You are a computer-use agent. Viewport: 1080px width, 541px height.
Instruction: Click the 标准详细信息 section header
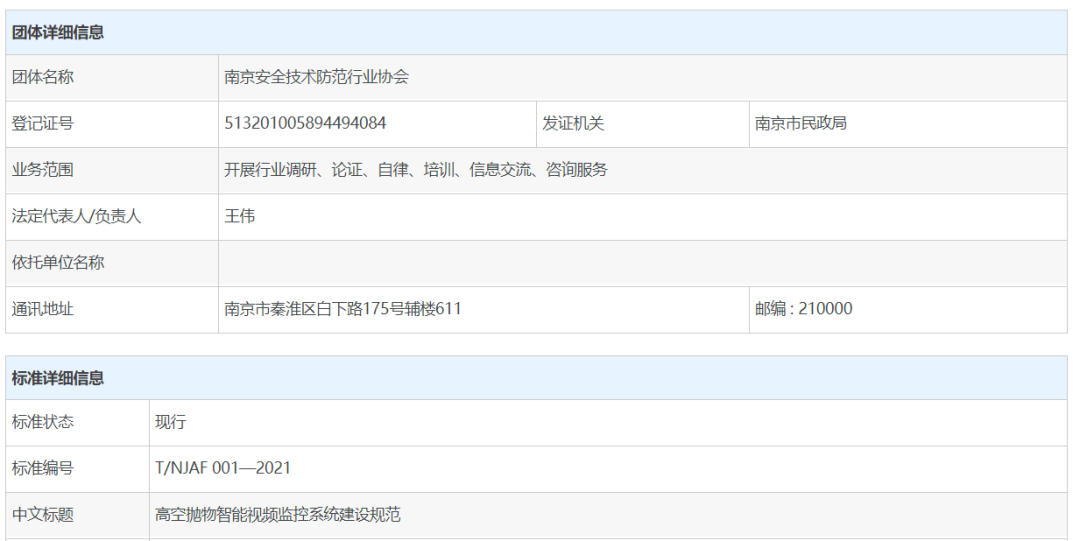point(58,378)
